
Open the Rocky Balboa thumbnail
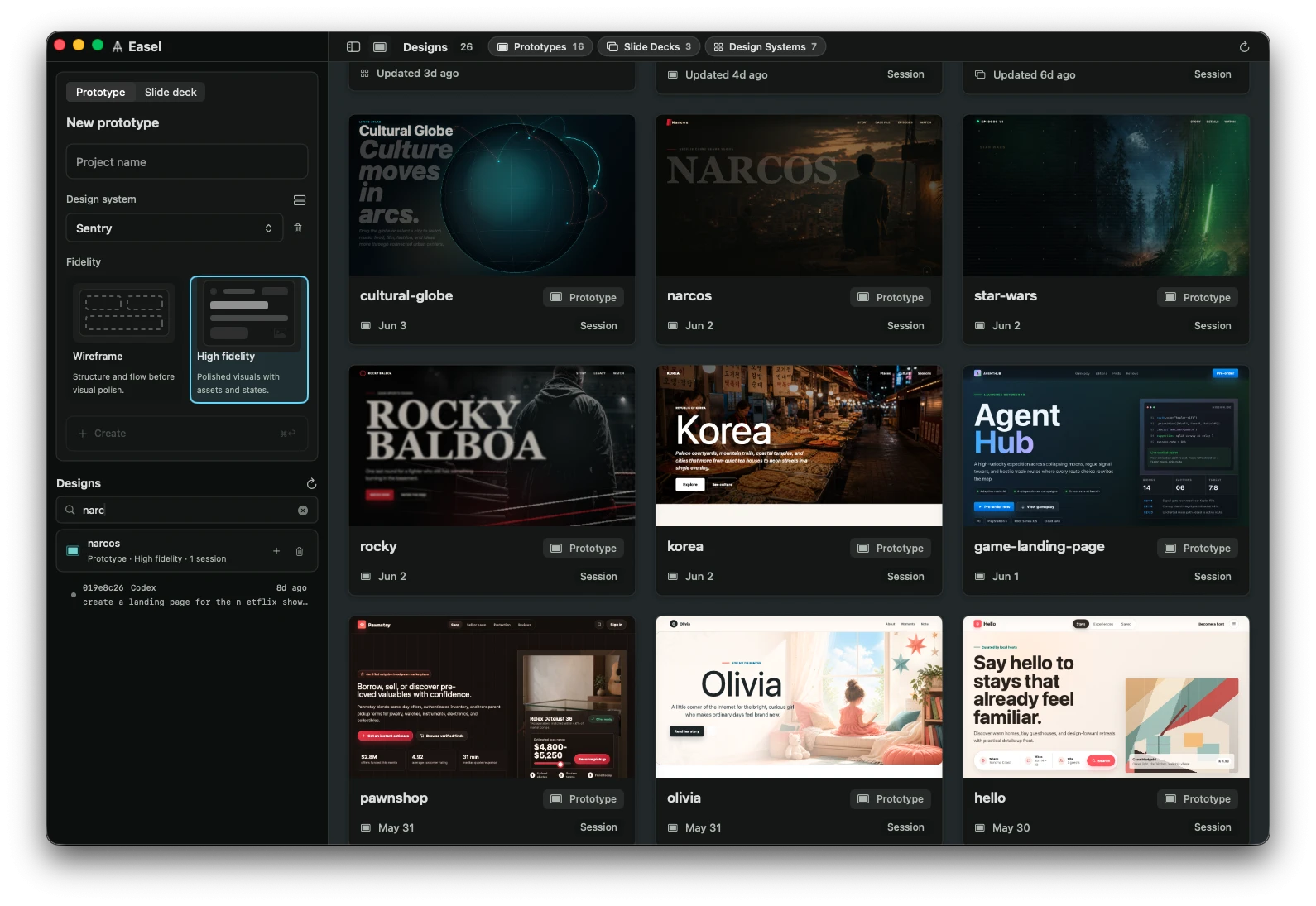click(492, 446)
